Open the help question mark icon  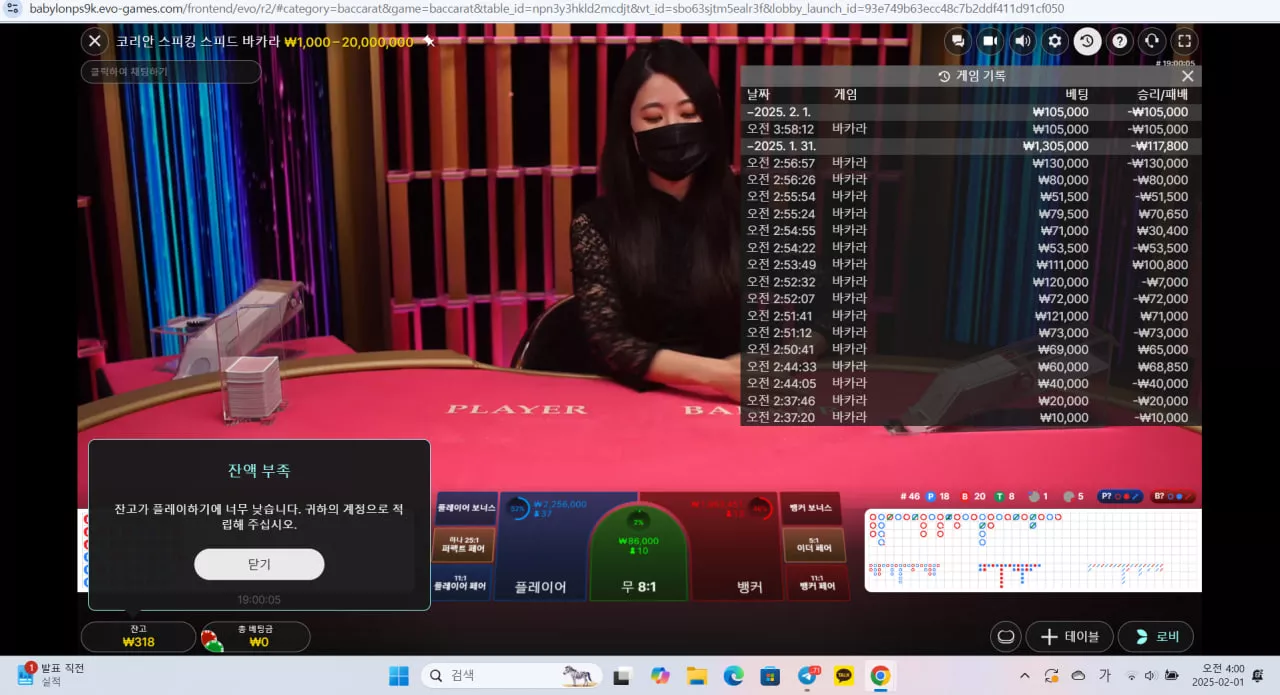coord(1120,41)
